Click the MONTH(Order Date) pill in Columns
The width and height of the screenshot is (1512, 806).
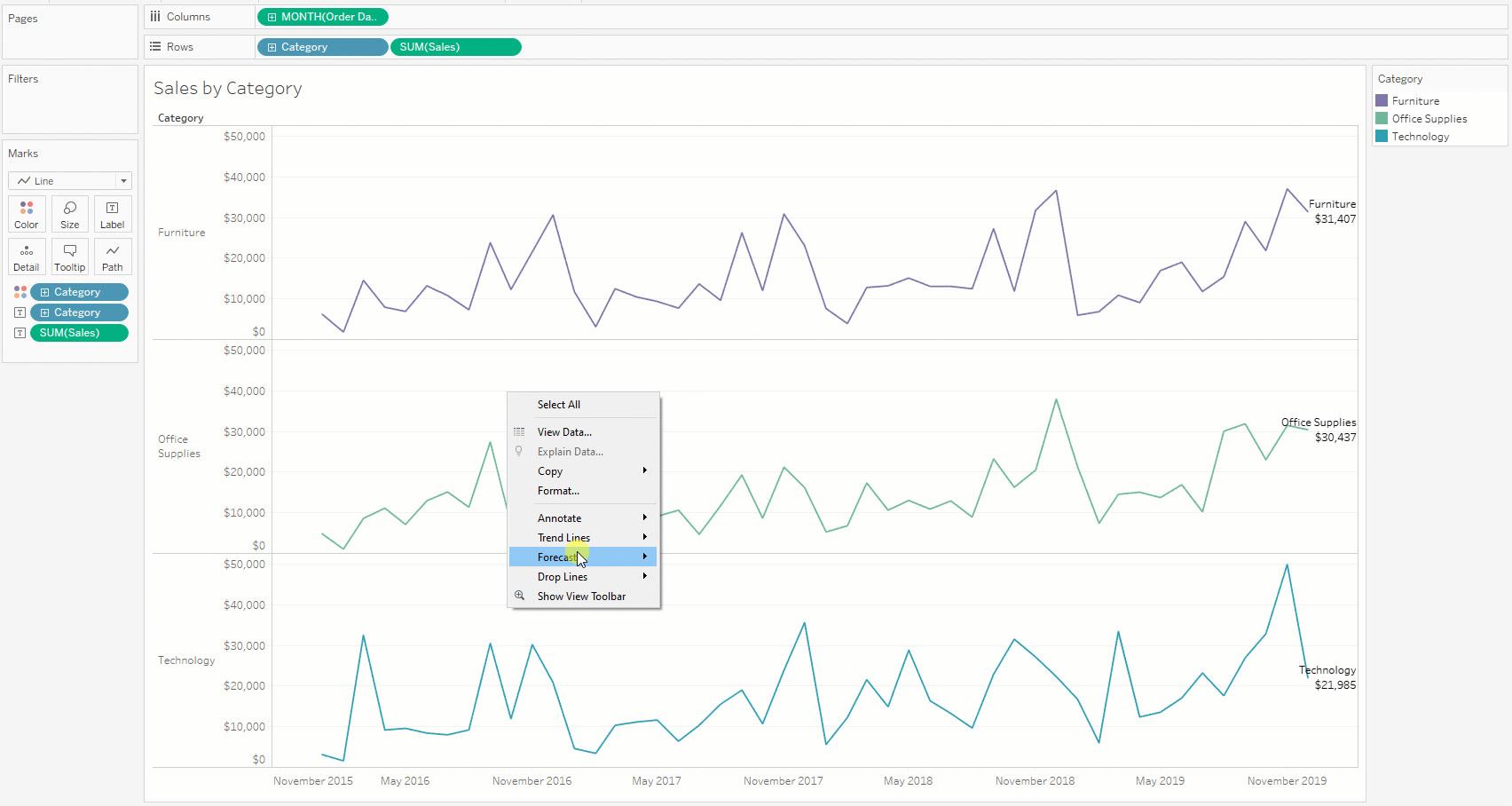coord(323,17)
